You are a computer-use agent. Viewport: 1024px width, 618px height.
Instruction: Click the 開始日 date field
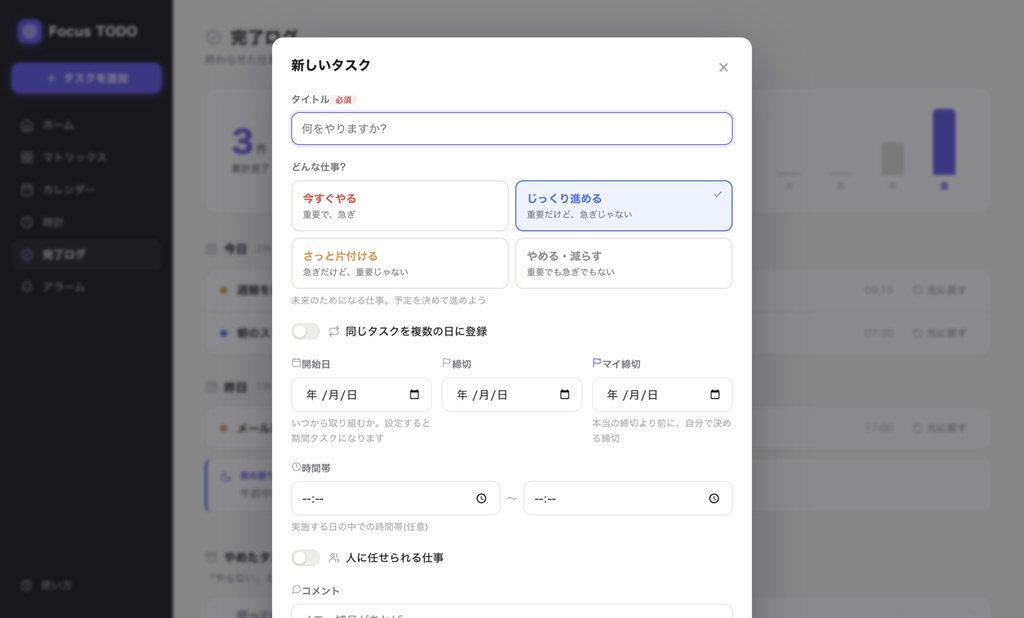coord(361,395)
